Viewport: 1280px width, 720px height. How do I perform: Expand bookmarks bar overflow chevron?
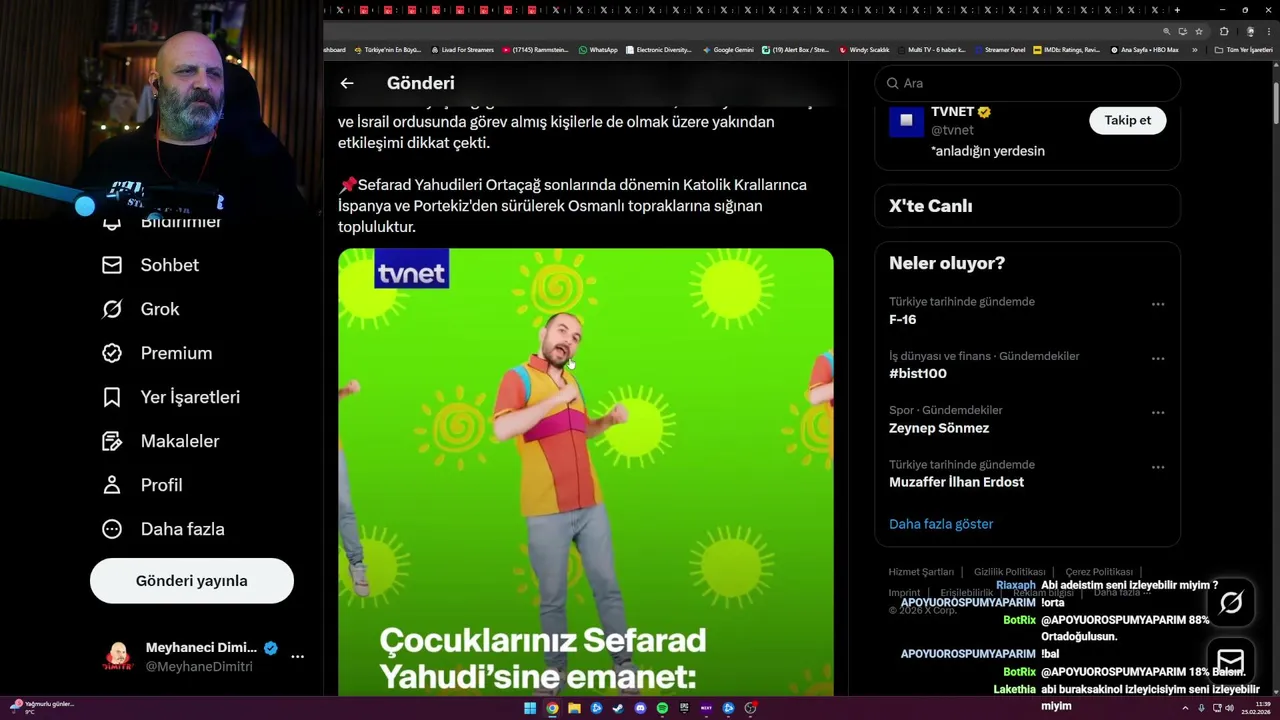(1194, 50)
